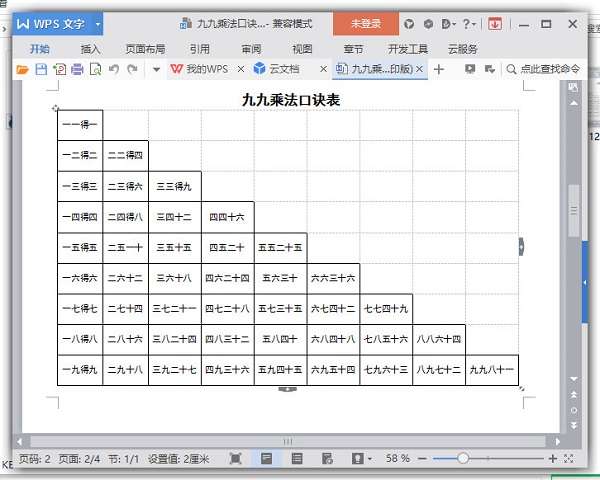
Task: Switch to outline view mode
Action: (x=297, y=458)
